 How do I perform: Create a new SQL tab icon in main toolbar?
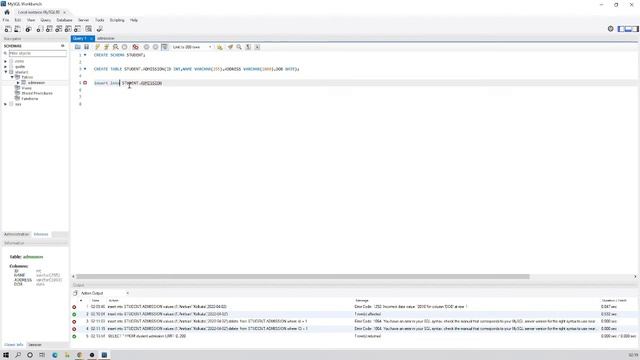(8, 29)
